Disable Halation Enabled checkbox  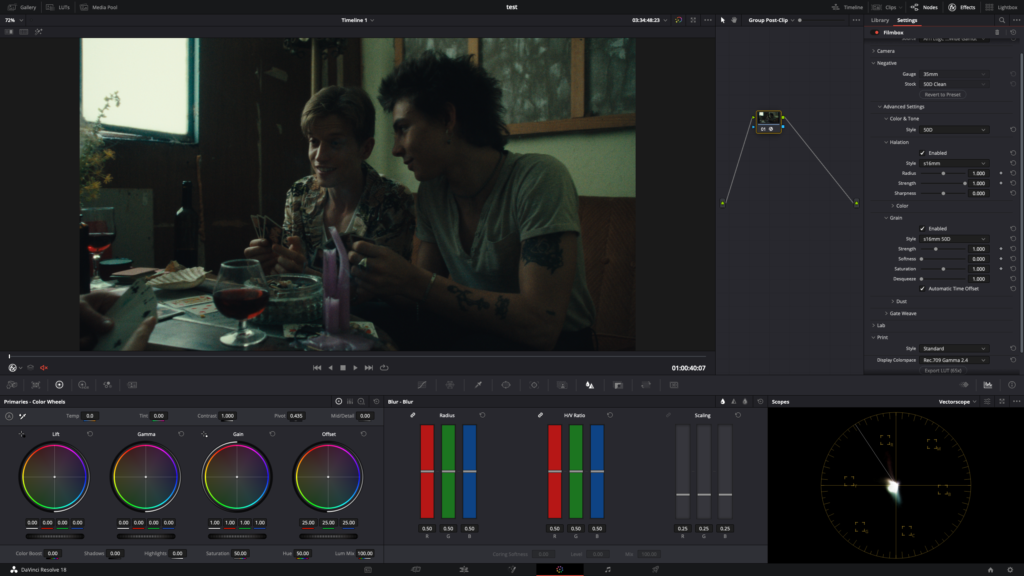pos(922,153)
